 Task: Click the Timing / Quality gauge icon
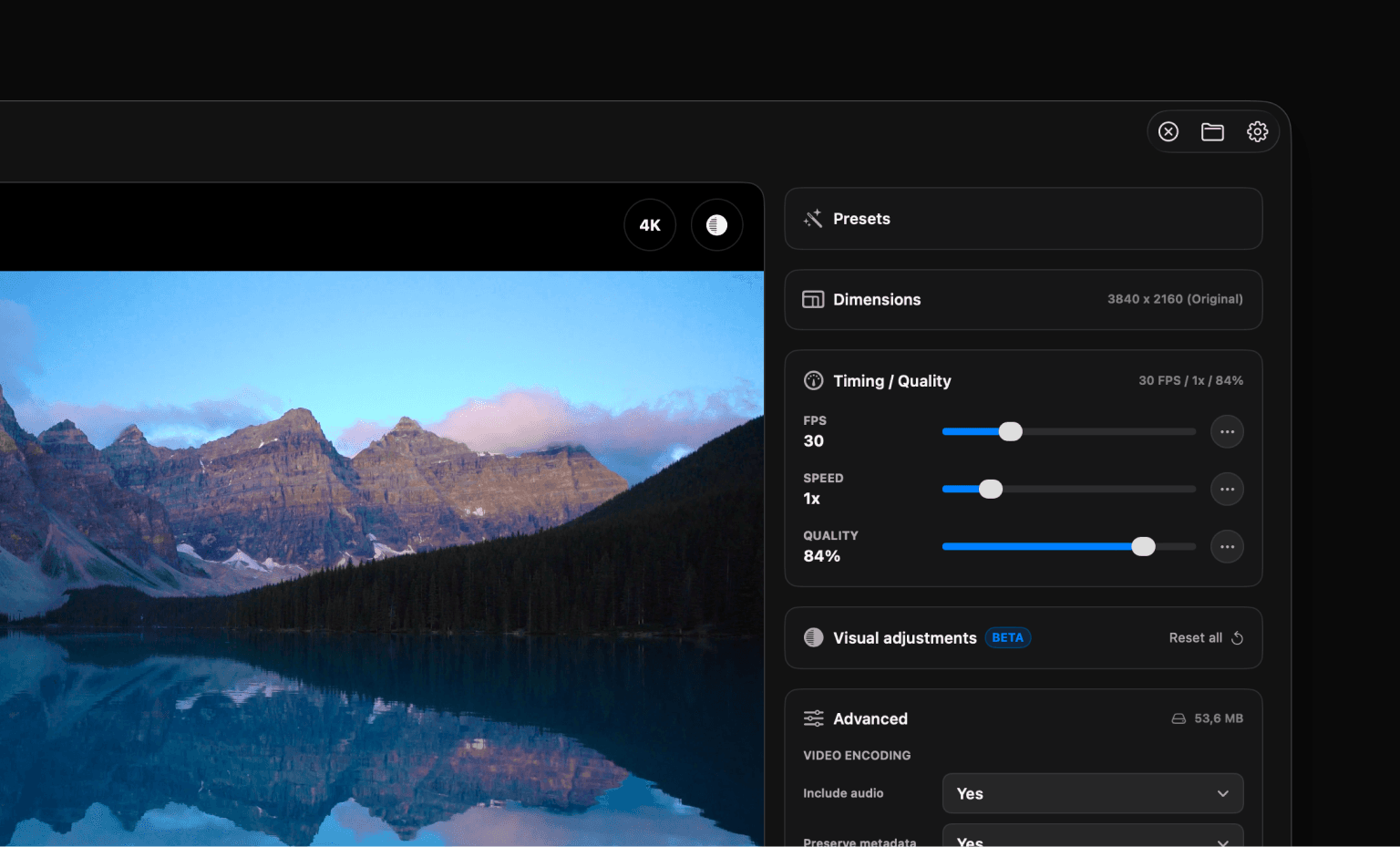click(813, 381)
